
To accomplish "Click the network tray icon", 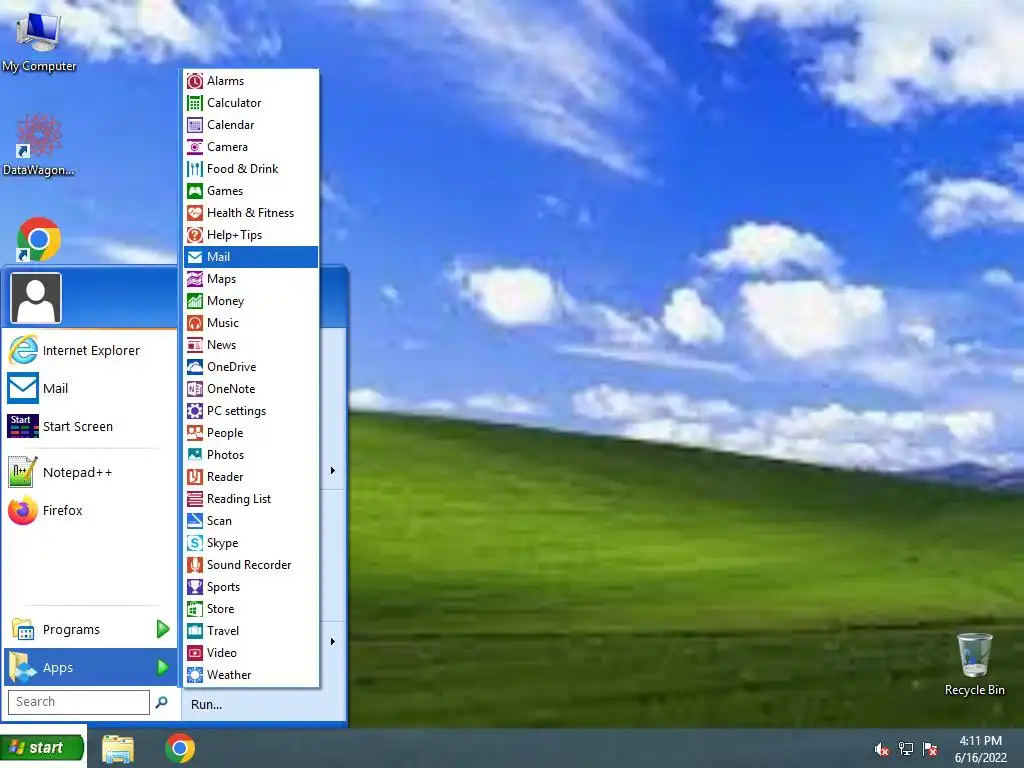I will [x=906, y=749].
